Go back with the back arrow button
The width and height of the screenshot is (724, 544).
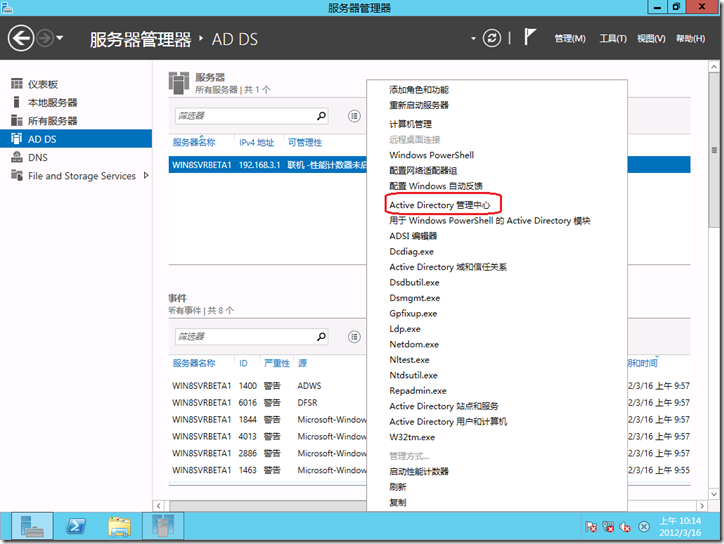click(x=21, y=38)
